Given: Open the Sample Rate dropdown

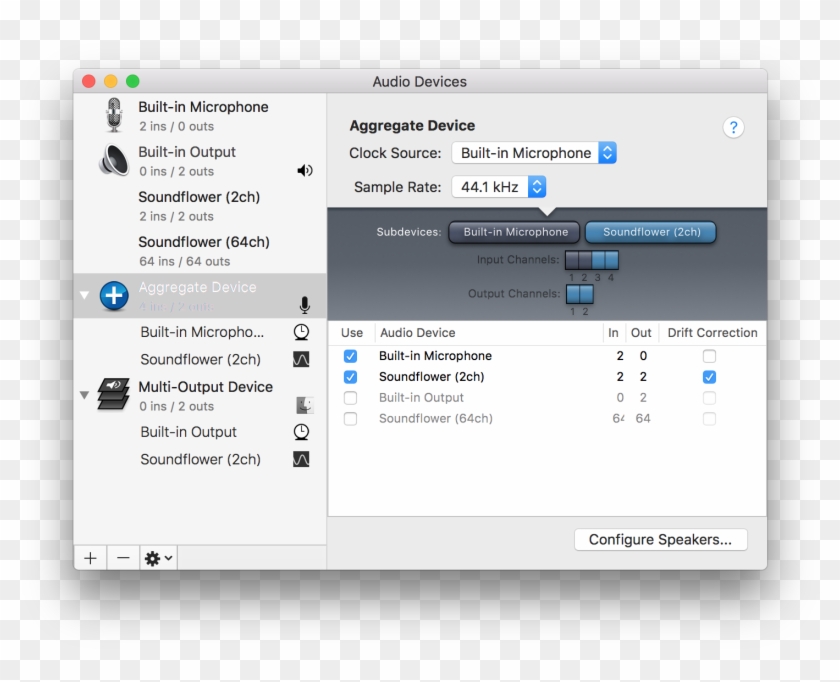Looking at the screenshot, I should [x=499, y=187].
